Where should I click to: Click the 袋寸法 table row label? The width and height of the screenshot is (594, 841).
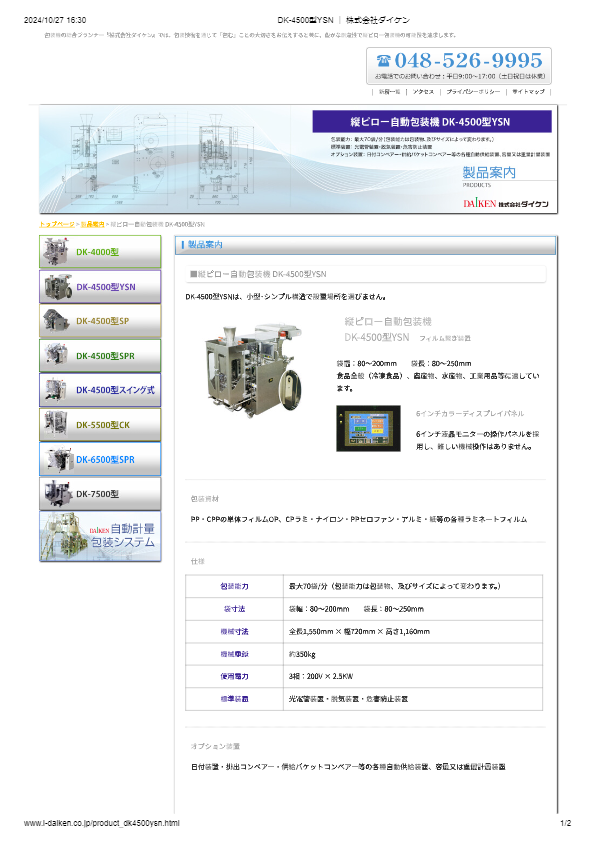click(x=234, y=609)
